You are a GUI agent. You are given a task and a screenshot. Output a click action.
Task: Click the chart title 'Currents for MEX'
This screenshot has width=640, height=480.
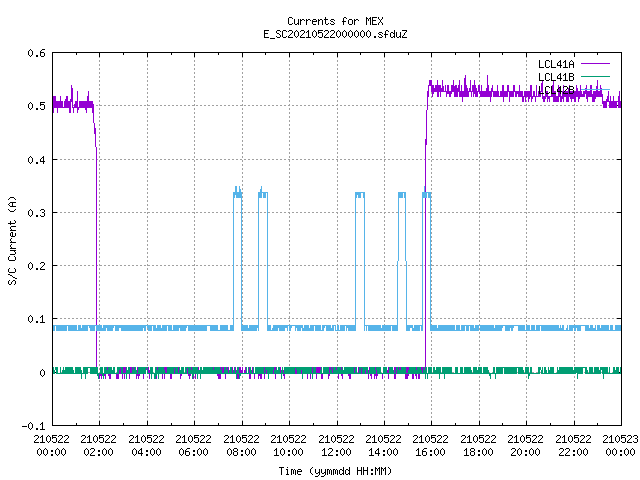coord(335,21)
